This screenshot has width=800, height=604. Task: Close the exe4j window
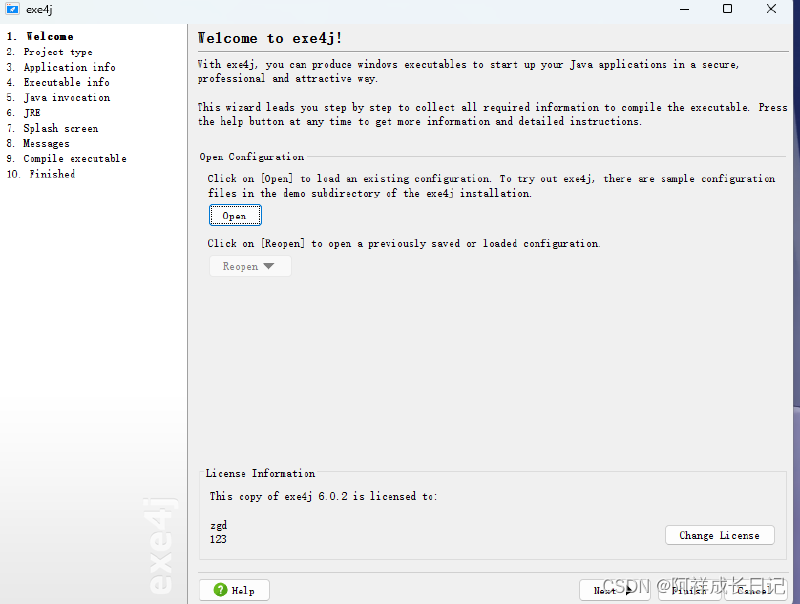coord(771,9)
